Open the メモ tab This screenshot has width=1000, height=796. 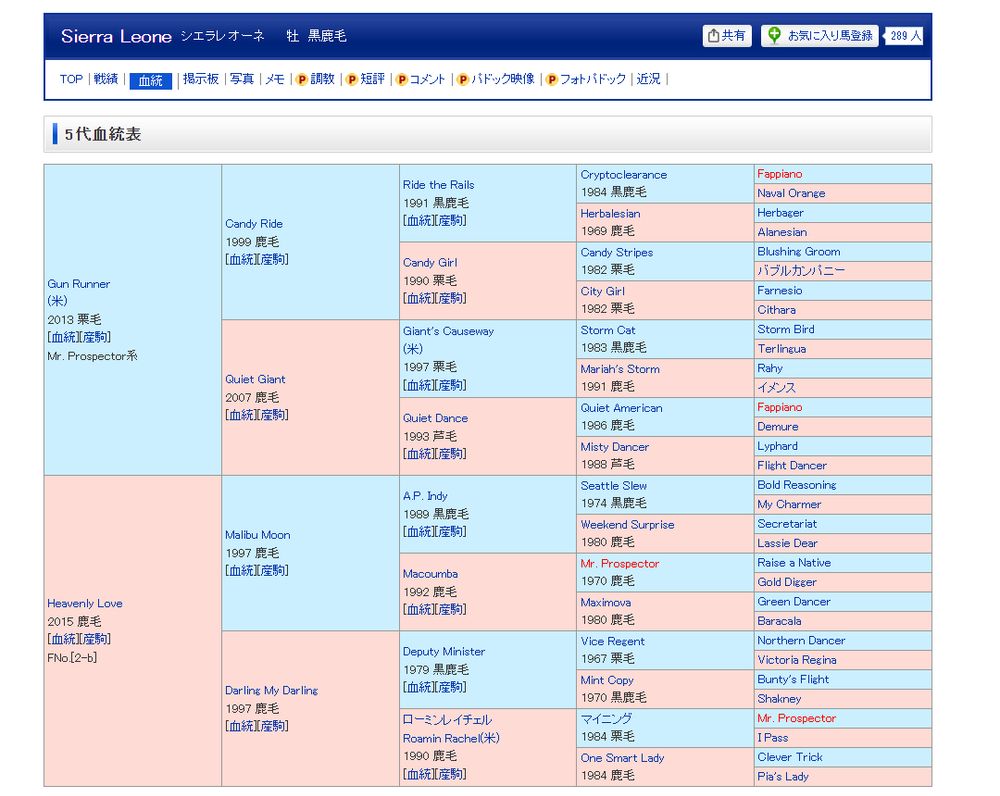(x=275, y=79)
